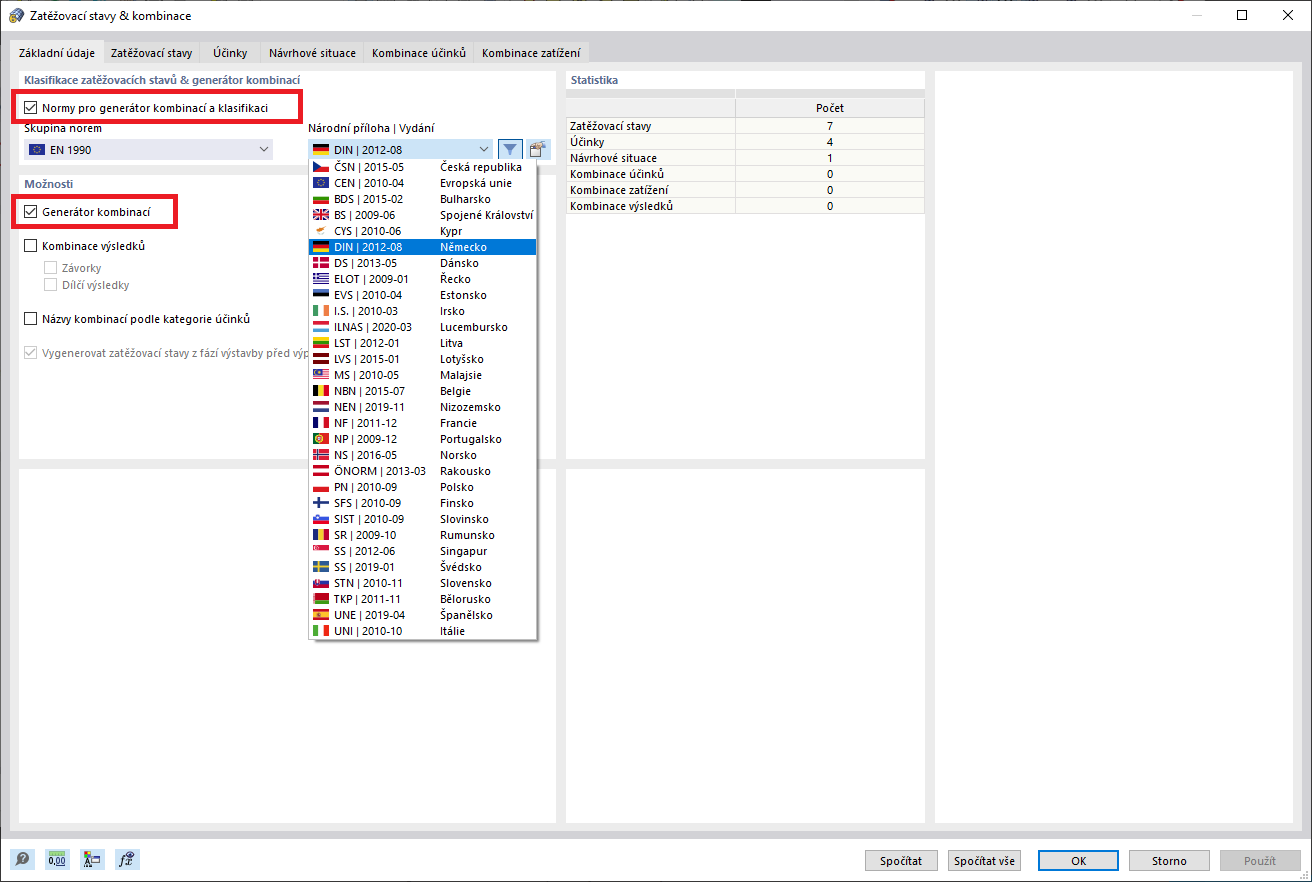Click the edit settings icon right of the funnel

tap(539, 149)
